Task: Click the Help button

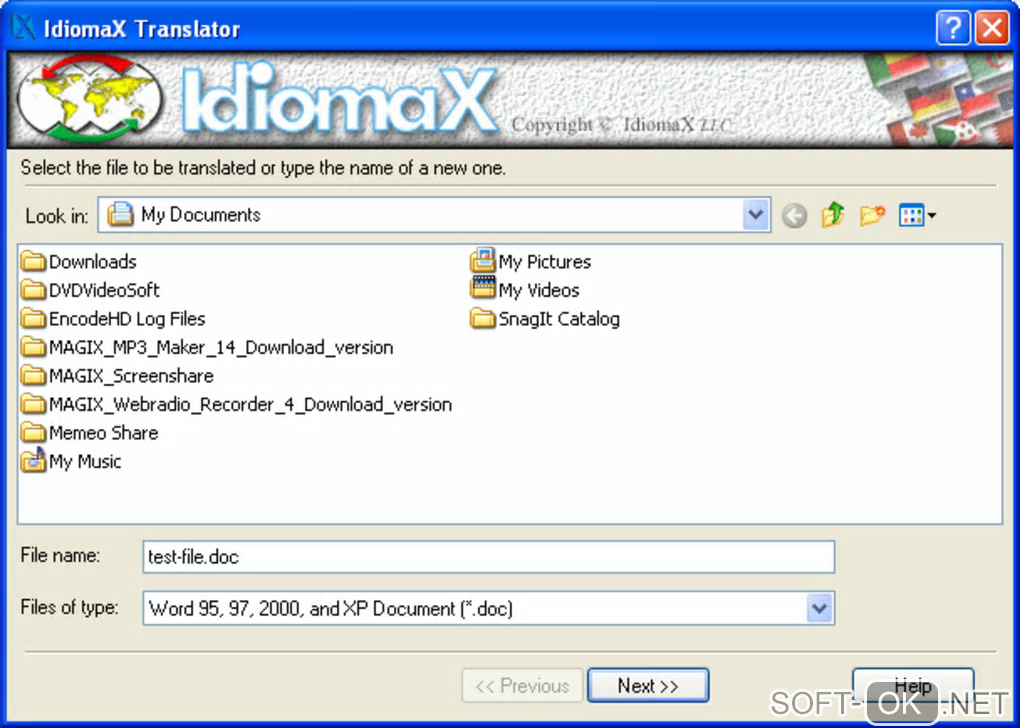Action: (x=913, y=685)
